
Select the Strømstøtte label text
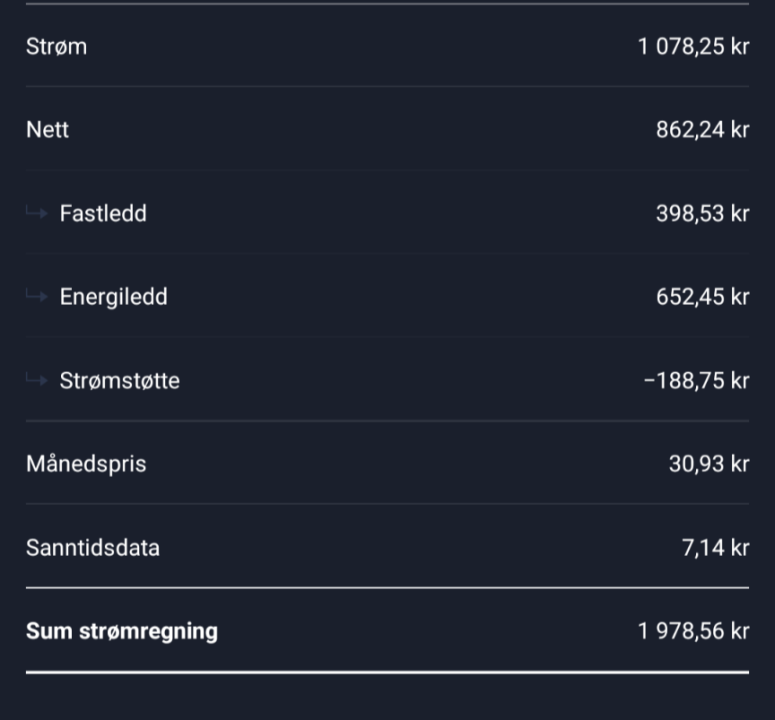[x=119, y=381]
